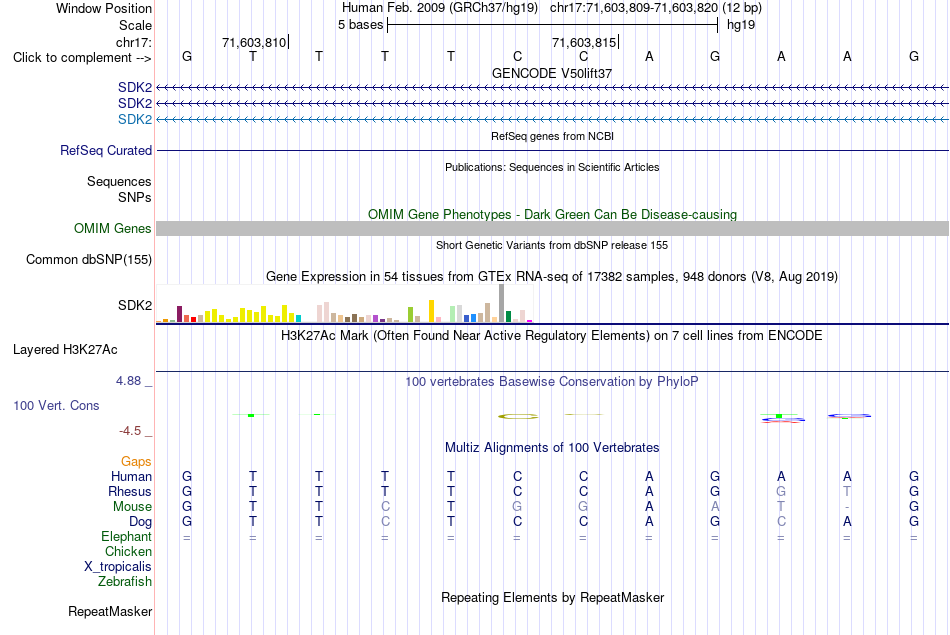Click the Layered H3K27Ac track label

[x=65, y=350]
